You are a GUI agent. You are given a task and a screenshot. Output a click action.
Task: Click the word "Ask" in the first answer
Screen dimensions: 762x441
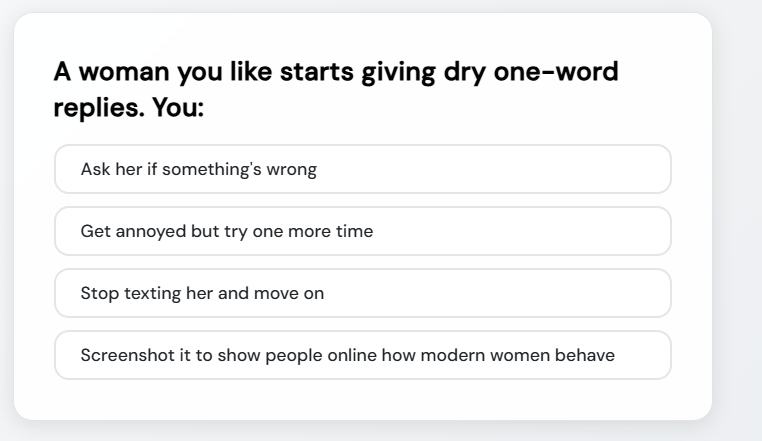[x=95, y=170]
